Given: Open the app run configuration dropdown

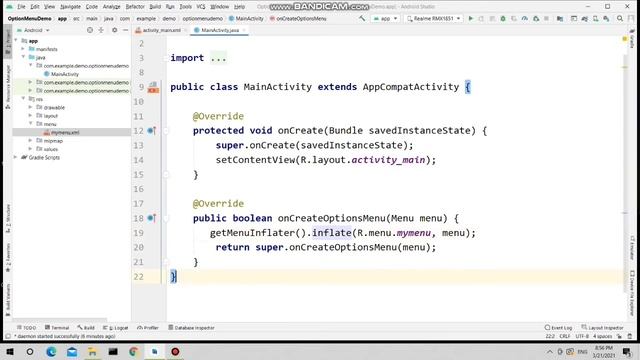Looking at the screenshot, I should (385, 18).
